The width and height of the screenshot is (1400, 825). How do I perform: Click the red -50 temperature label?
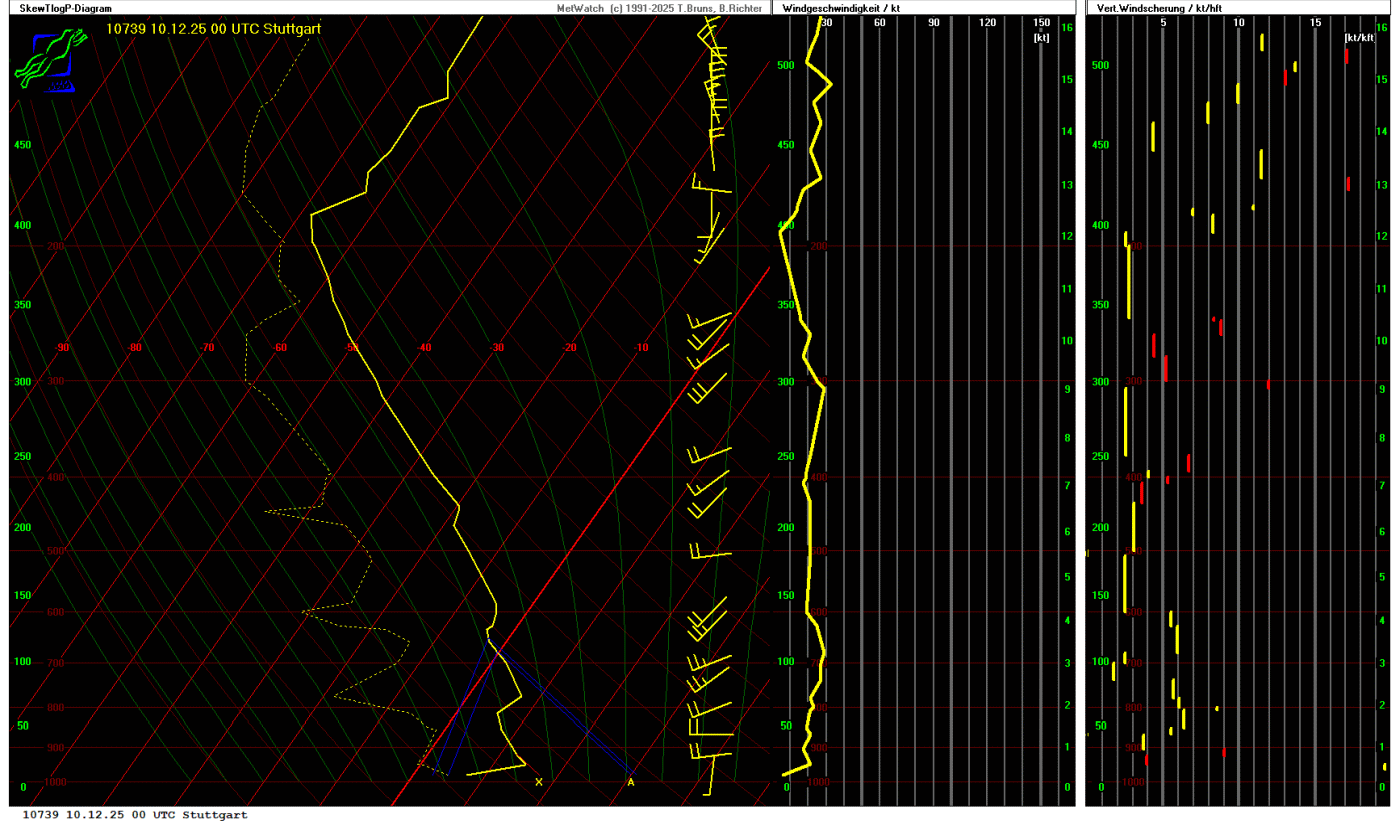pos(352,348)
